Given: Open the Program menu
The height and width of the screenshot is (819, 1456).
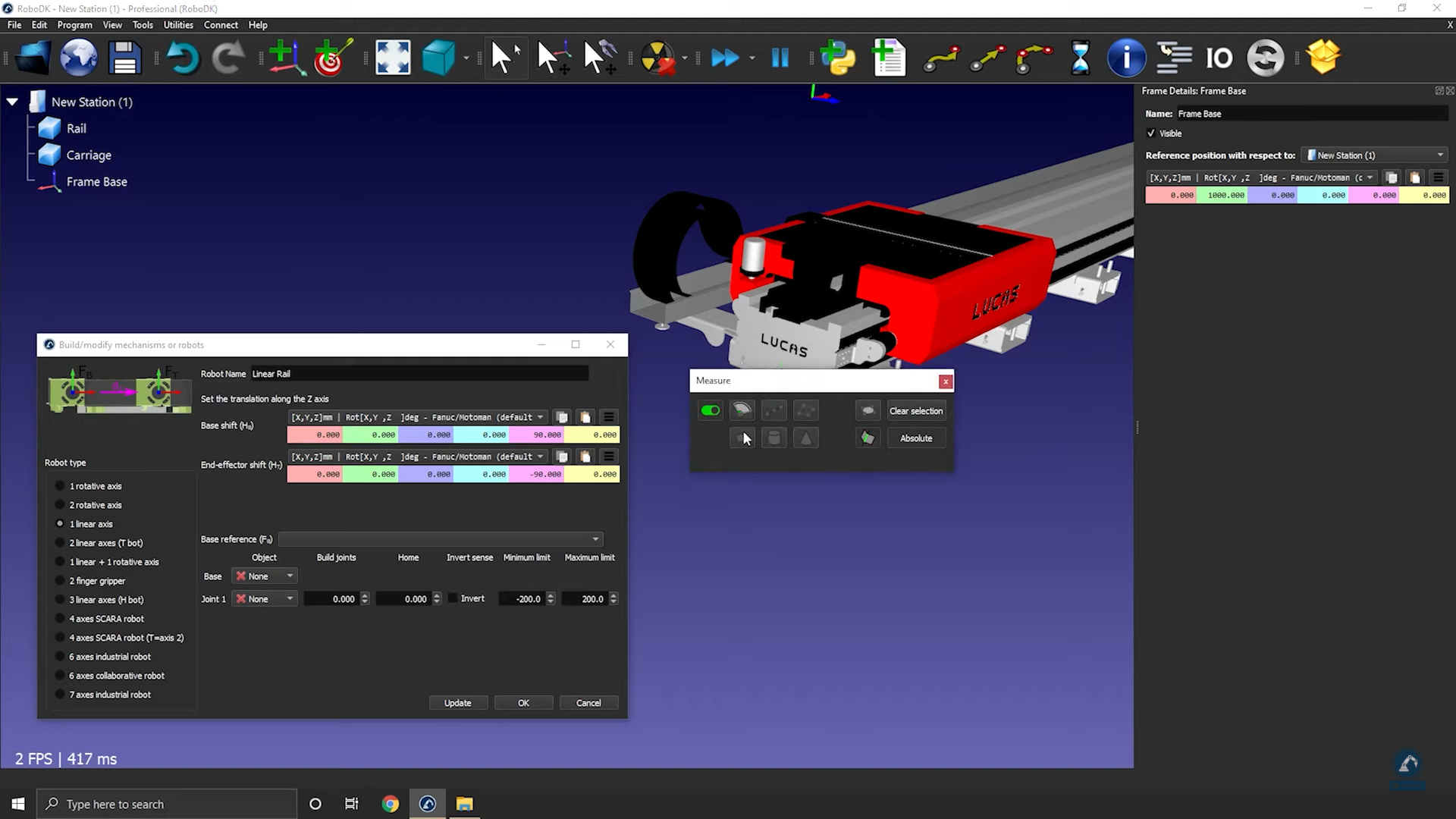Looking at the screenshot, I should point(74,25).
